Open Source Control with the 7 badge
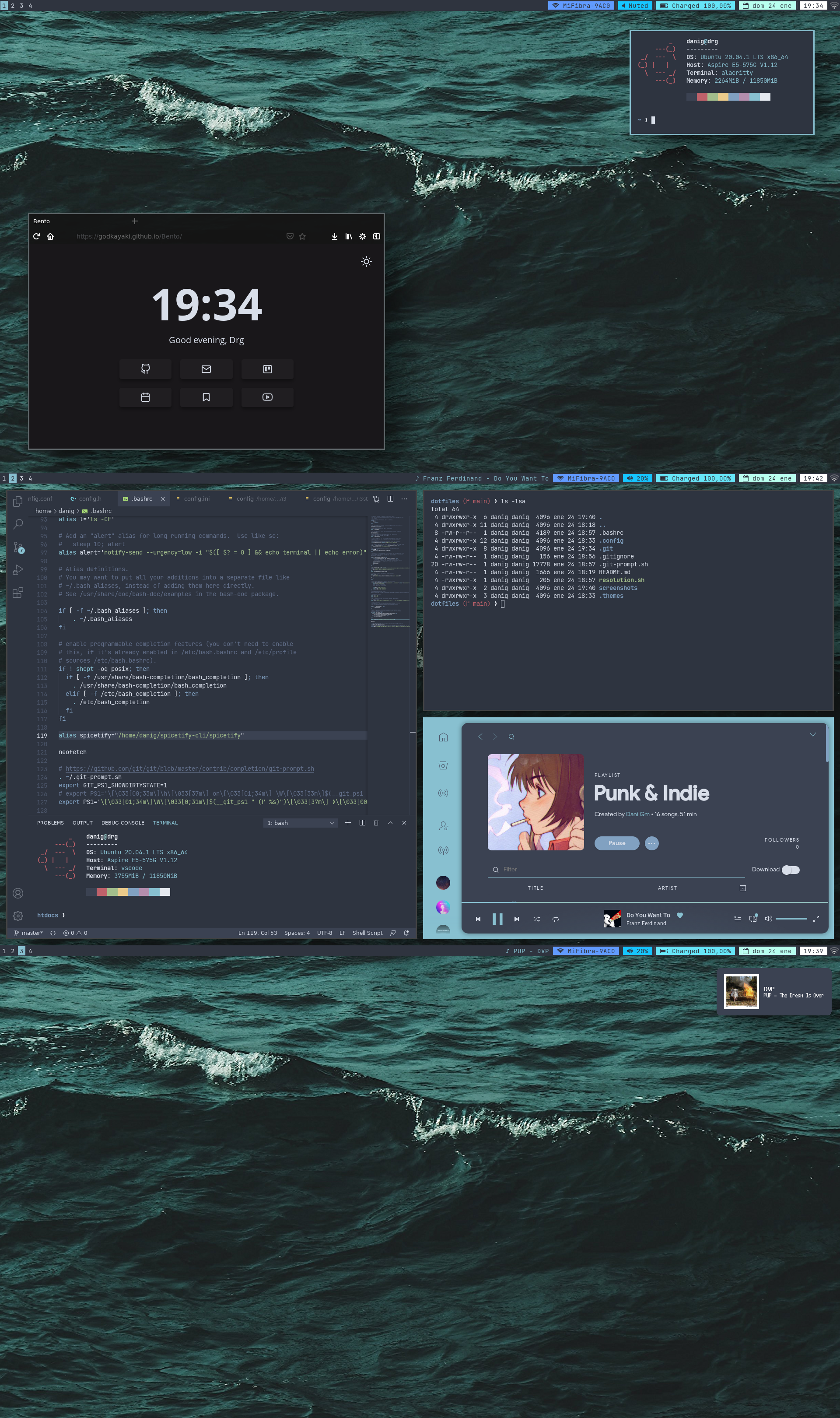The image size is (840, 1418). (19, 548)
